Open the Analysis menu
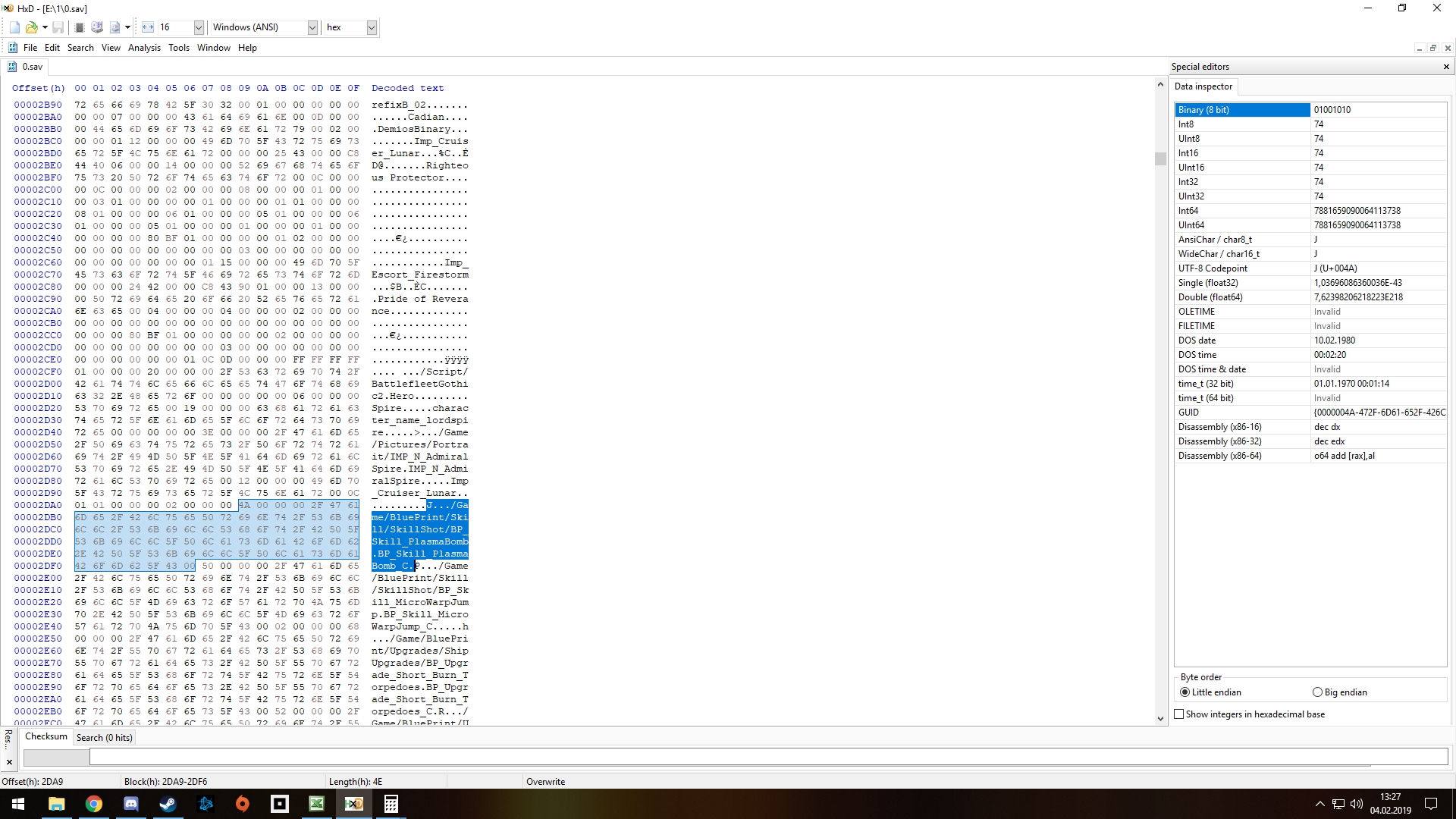 click(x=144, y=48)
